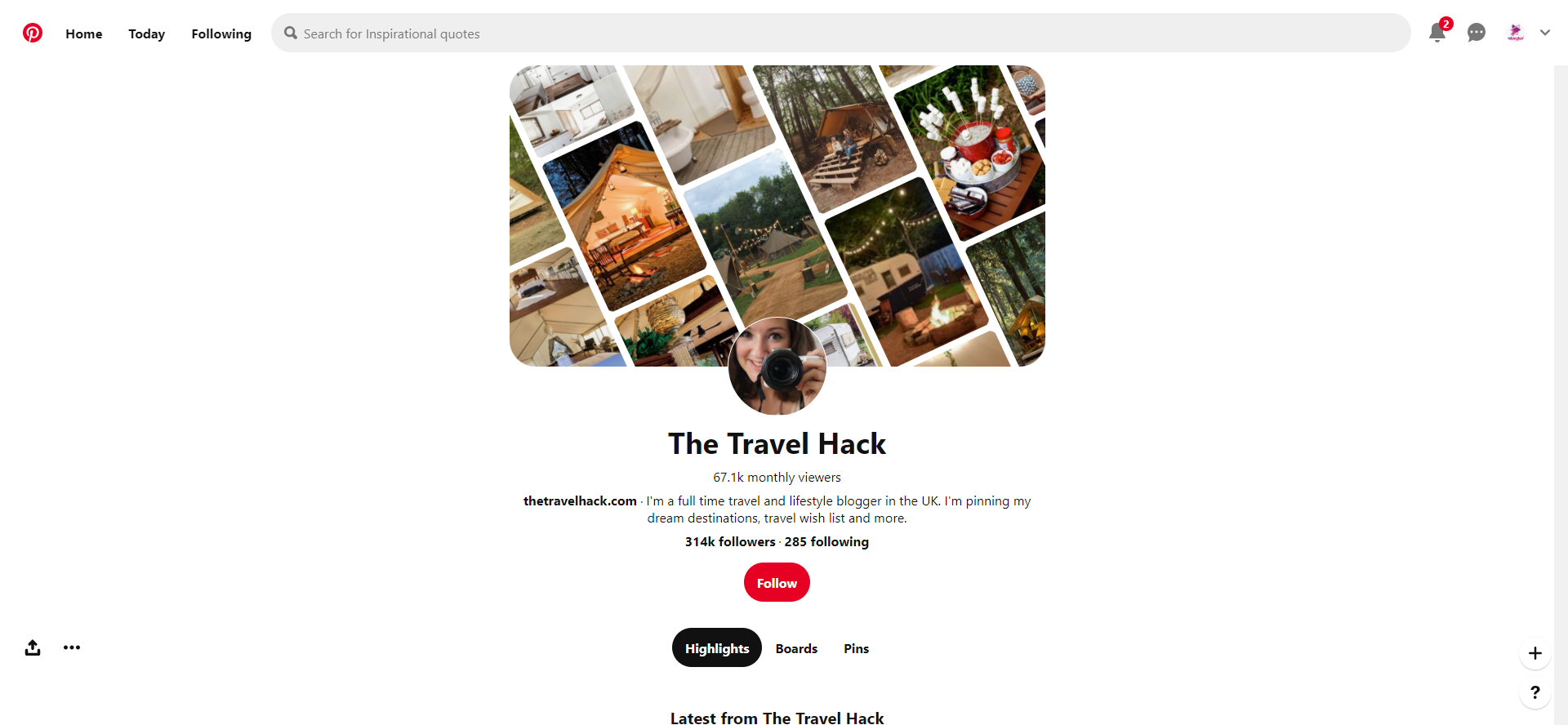This screenshot has width=1568, height=725.
Task: Follow The Travel Hack
Action: (777, 582)
